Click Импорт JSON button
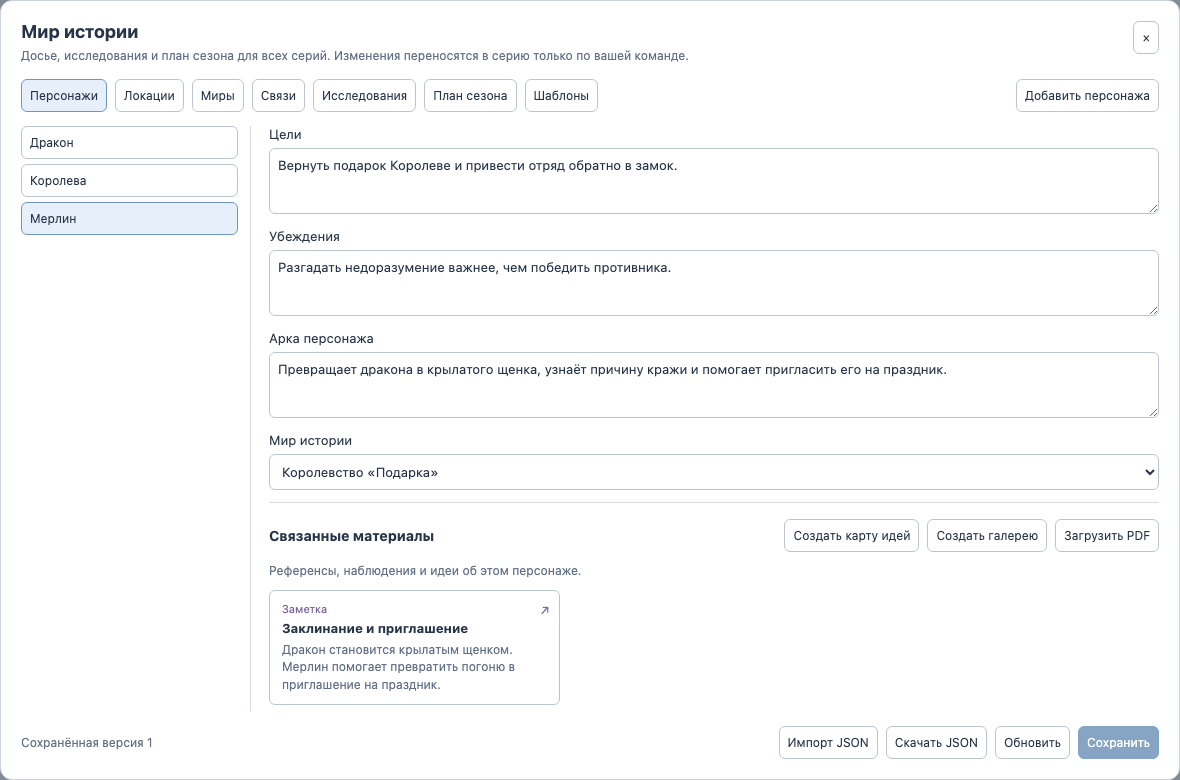Viewport: 1180px width, 780px height. 828,742
